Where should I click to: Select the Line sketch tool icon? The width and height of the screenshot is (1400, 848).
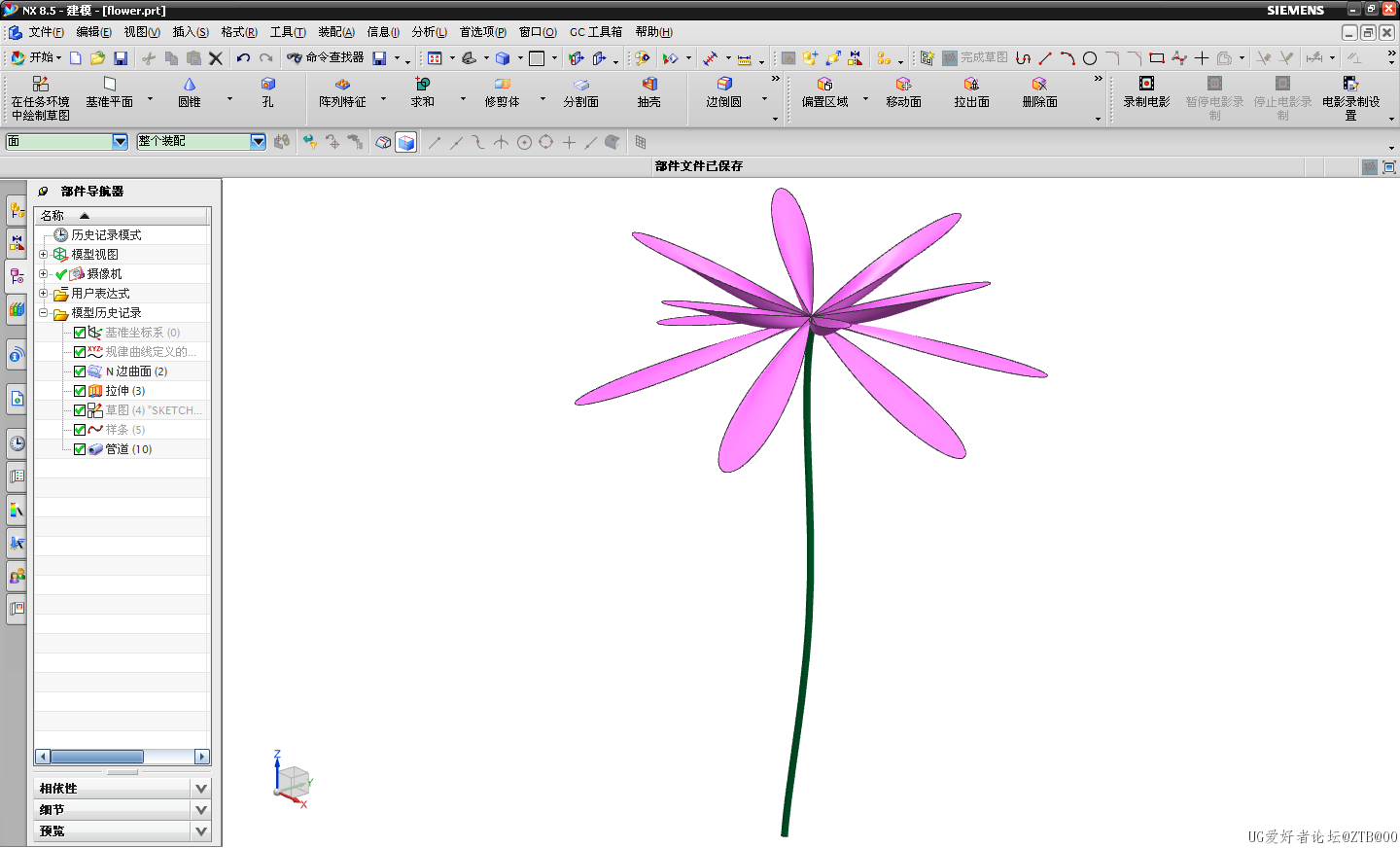pos(1045,58)
